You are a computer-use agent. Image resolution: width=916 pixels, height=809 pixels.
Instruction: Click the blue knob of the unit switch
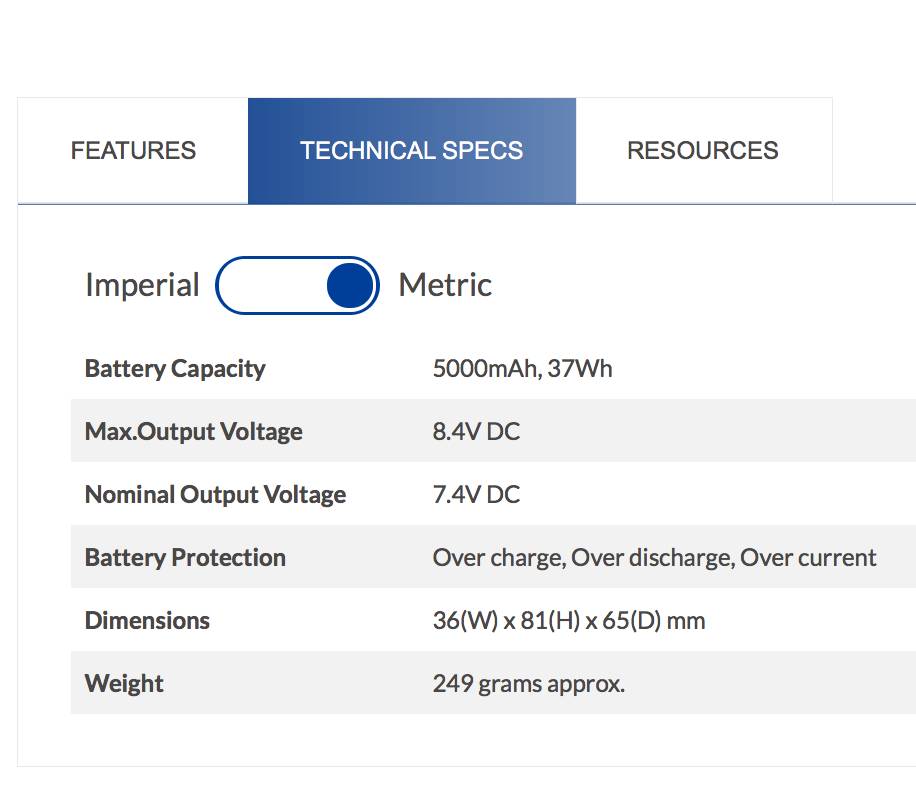(350, 285)
